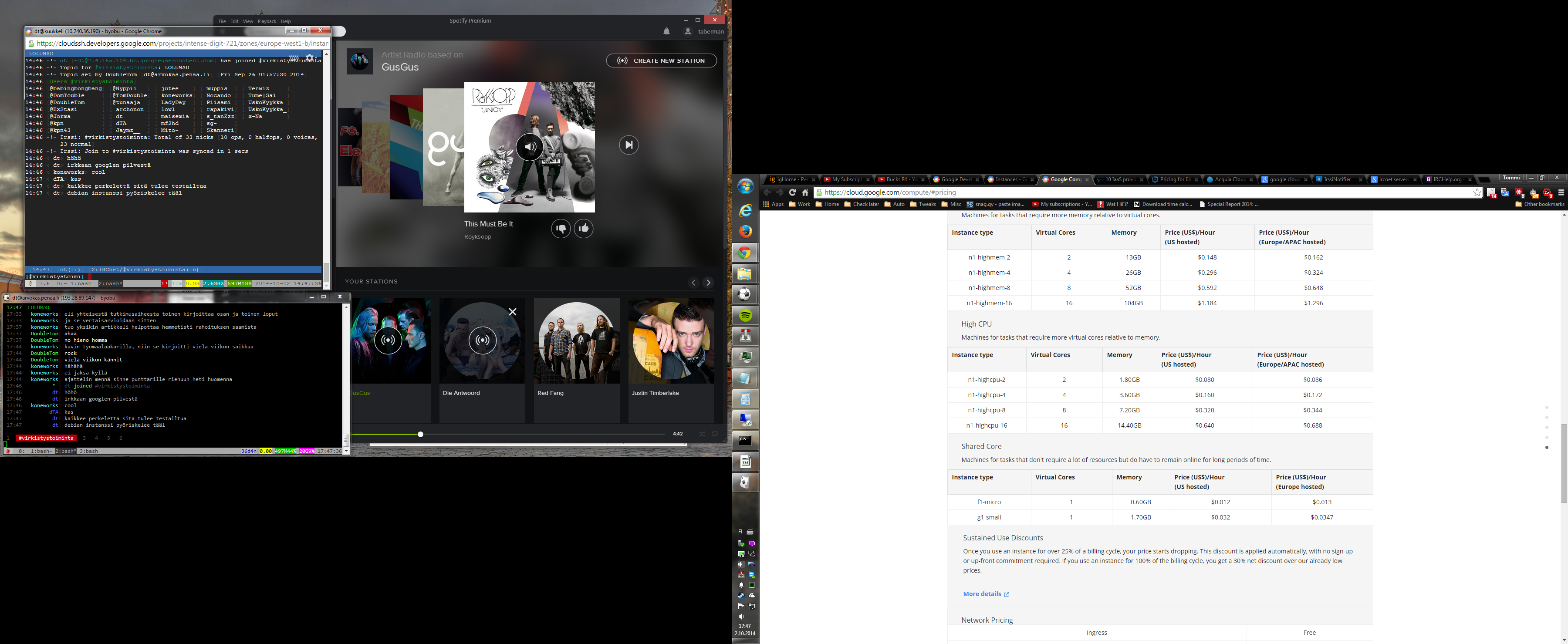Skip to next track in radio
The height and width of the screenshot is (644, 1568).
[x=628, y=145]
